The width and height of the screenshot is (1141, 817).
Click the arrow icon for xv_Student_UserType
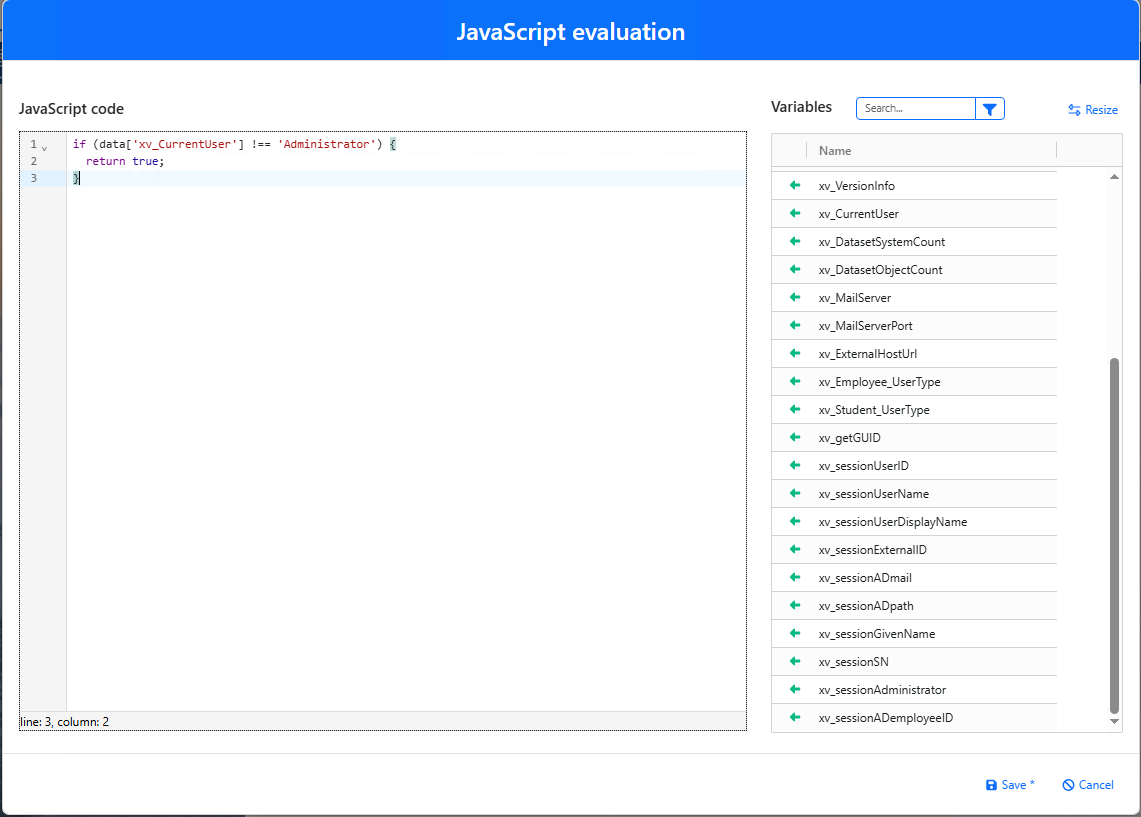795,410
